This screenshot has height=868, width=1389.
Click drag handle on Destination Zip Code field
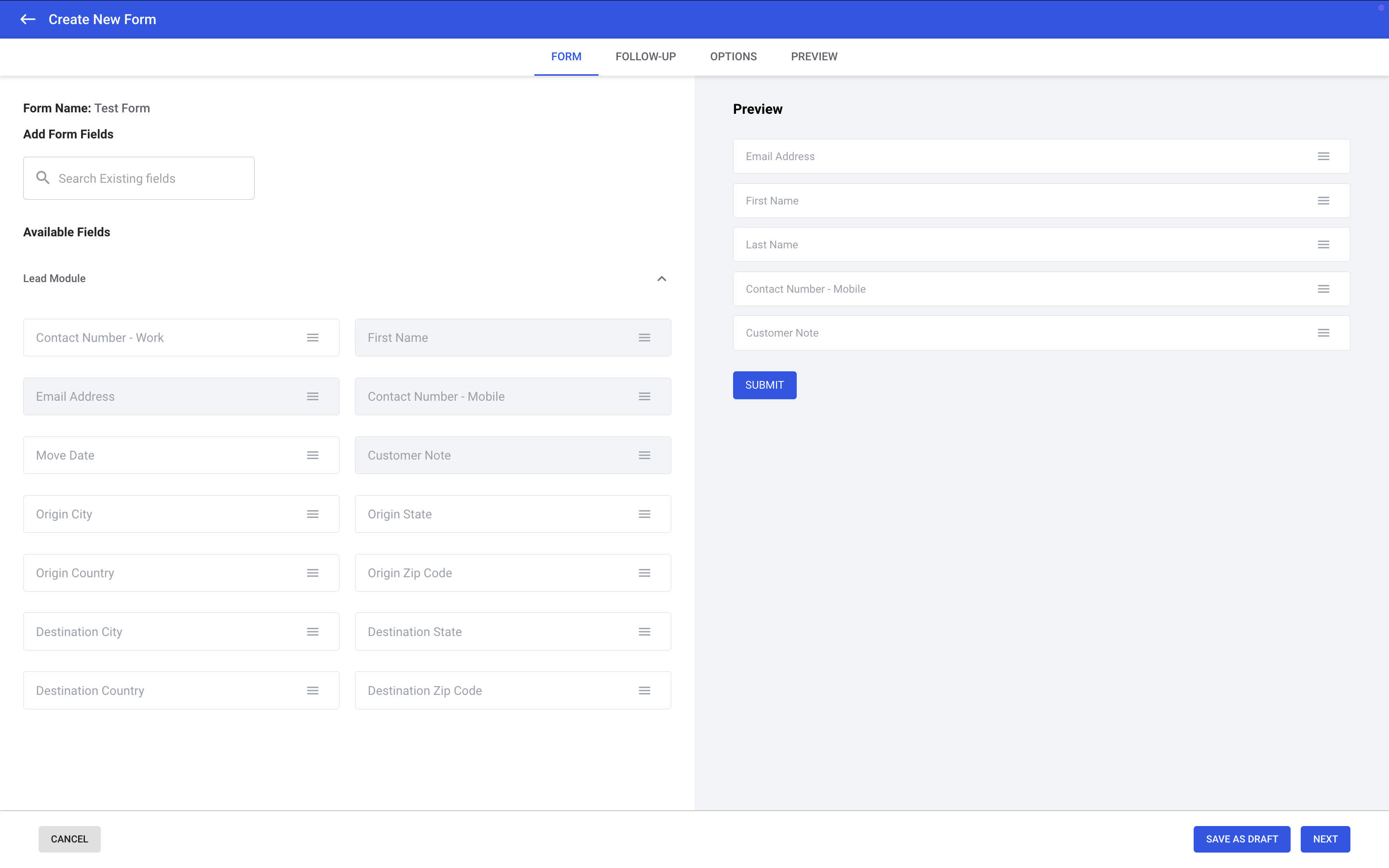point(644,691)
